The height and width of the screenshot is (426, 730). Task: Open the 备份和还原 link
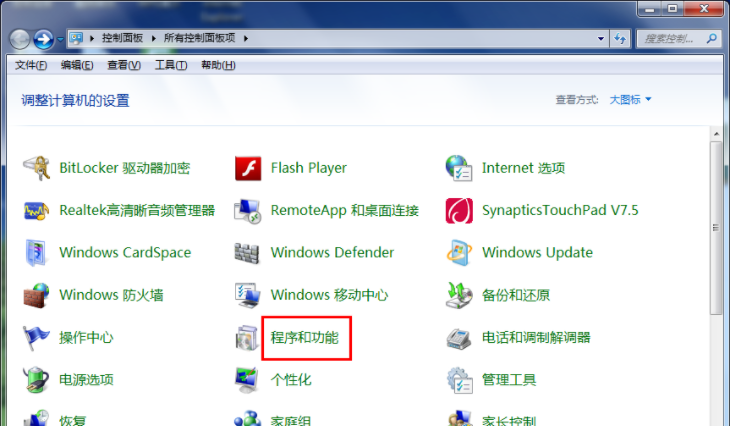click(x=516, y=295)
